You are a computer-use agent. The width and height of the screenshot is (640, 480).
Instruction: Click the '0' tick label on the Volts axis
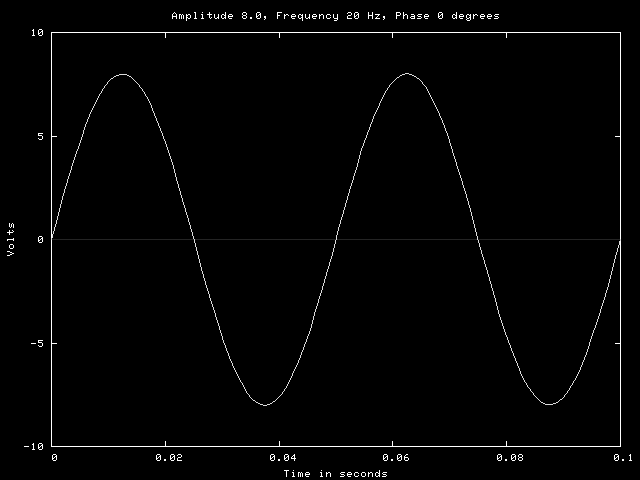(40, 240)
